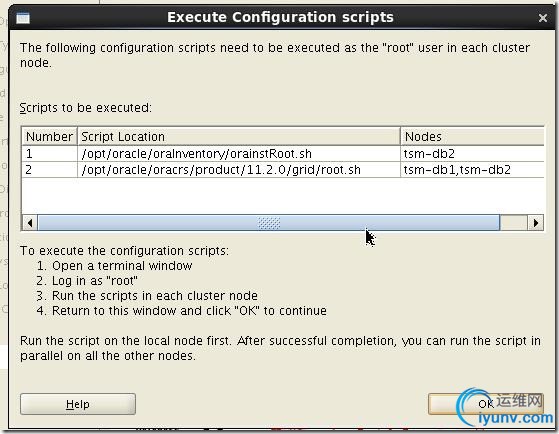Viewport: 559px width, 434px height.
Task: Close the Execute Configuration scripts dialog
Action: coord(543,18)
